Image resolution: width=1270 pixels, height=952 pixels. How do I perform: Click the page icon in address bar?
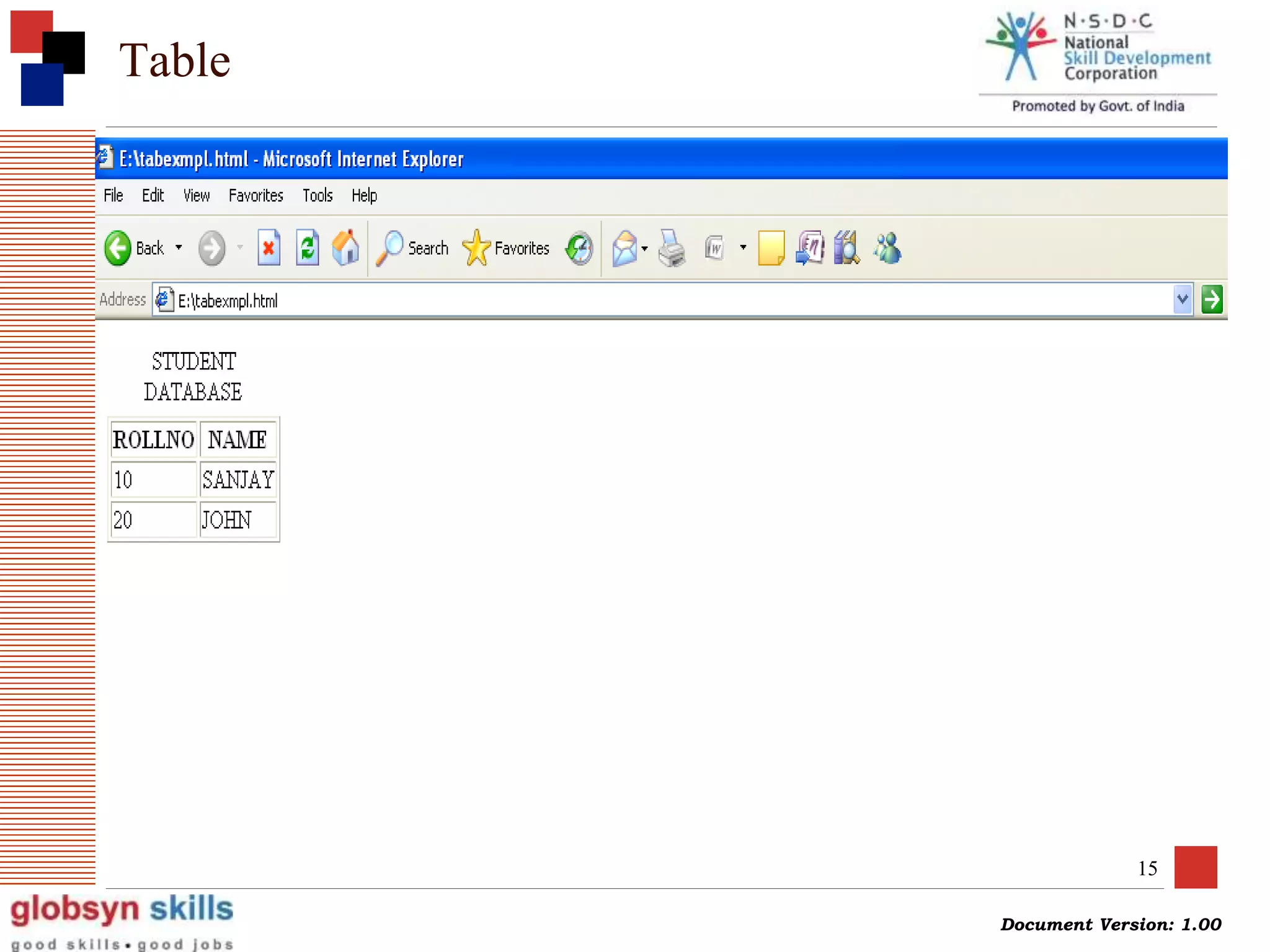[164, 300]
